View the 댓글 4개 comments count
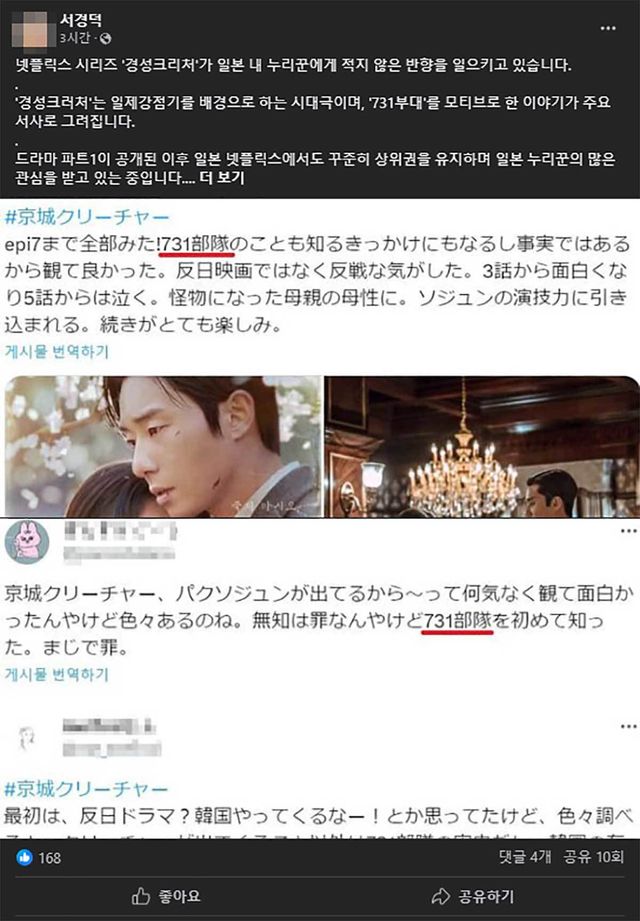The height and width of the screenshot is (921, 640). (525, 857)
